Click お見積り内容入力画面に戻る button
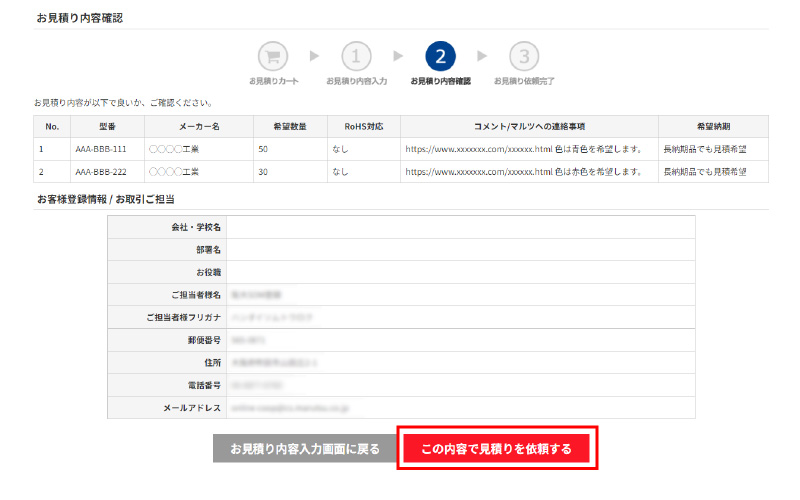800x500 pixels. (305, 449)
